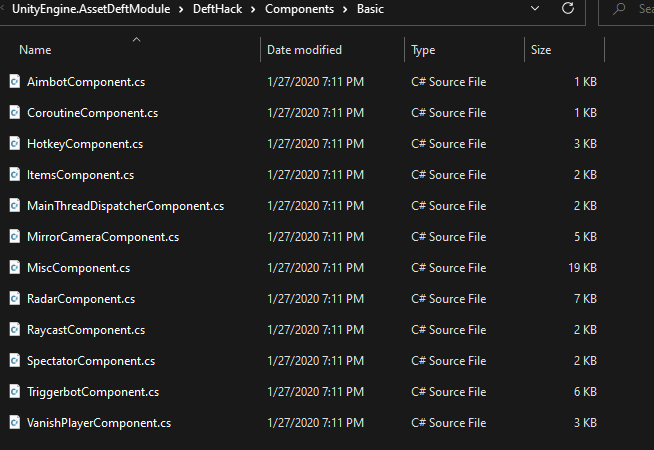654x450 pixels.
Task: Click the type cell of RaycastComponent.cs
Action: [x=448, y=330]
